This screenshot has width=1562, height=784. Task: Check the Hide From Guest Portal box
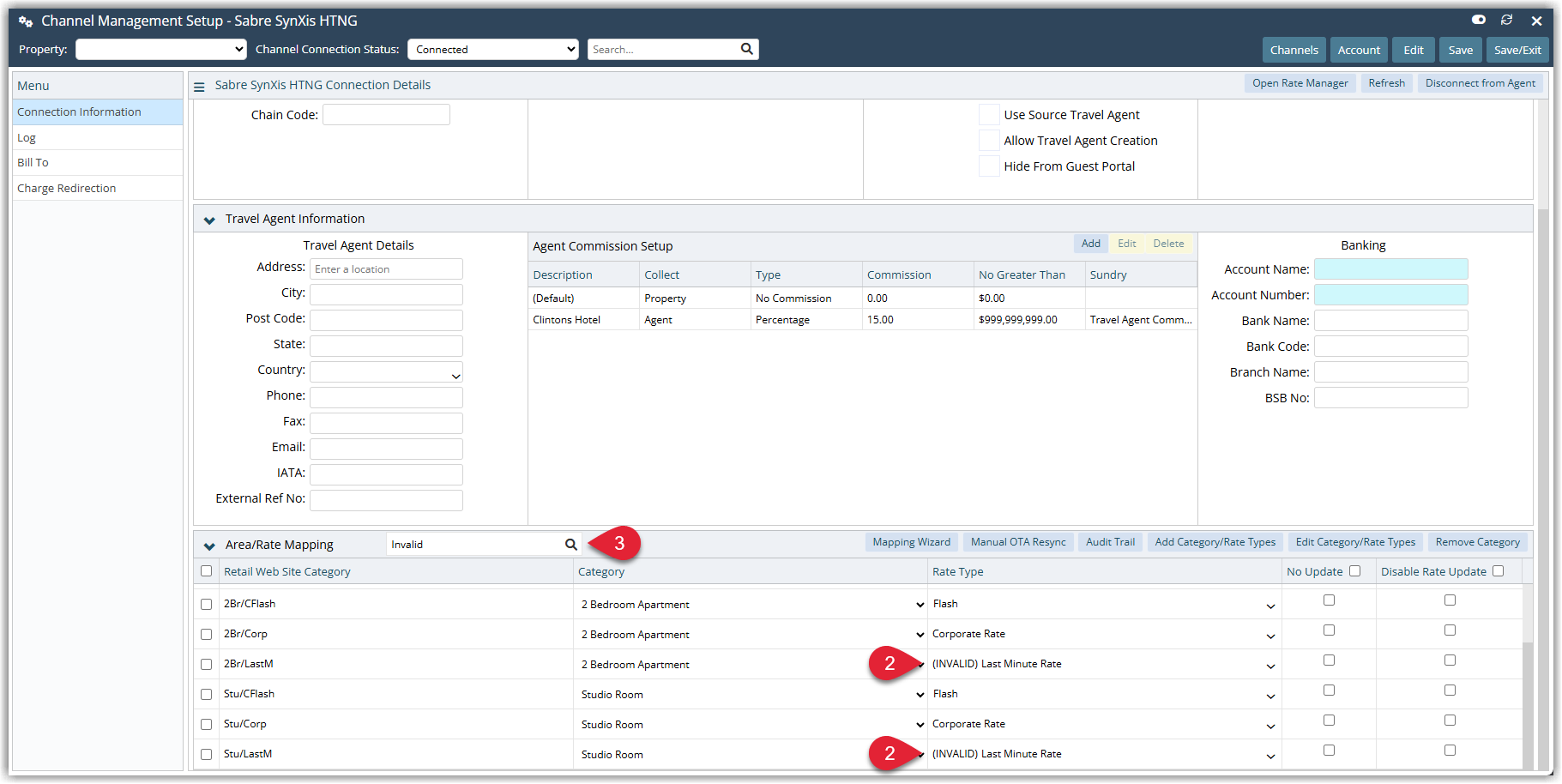click(989, 166)
